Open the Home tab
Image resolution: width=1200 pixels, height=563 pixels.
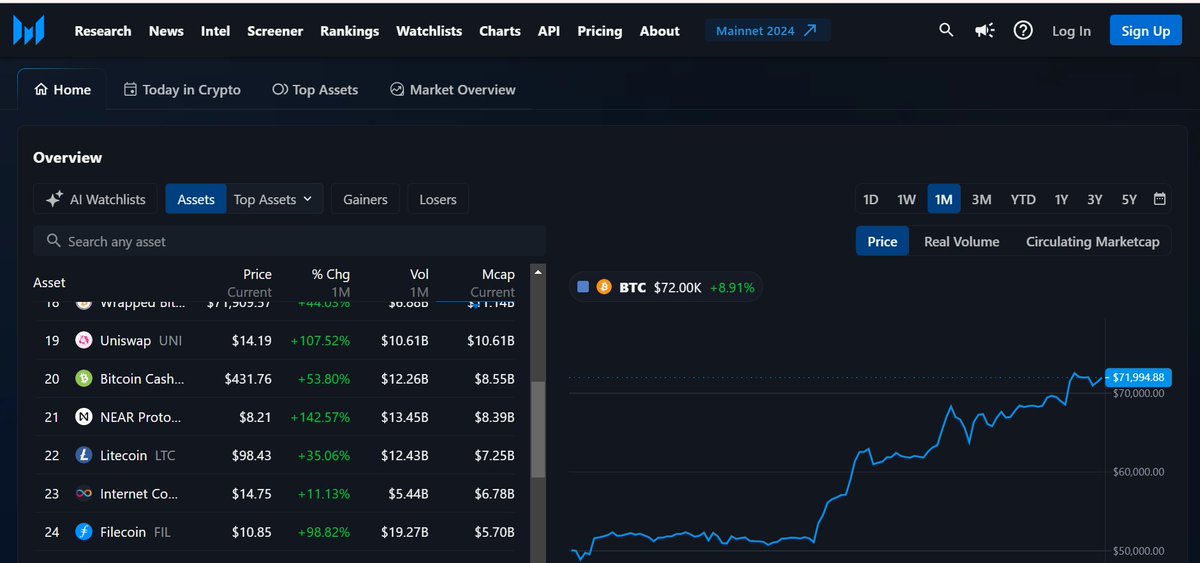coord(62,89)
